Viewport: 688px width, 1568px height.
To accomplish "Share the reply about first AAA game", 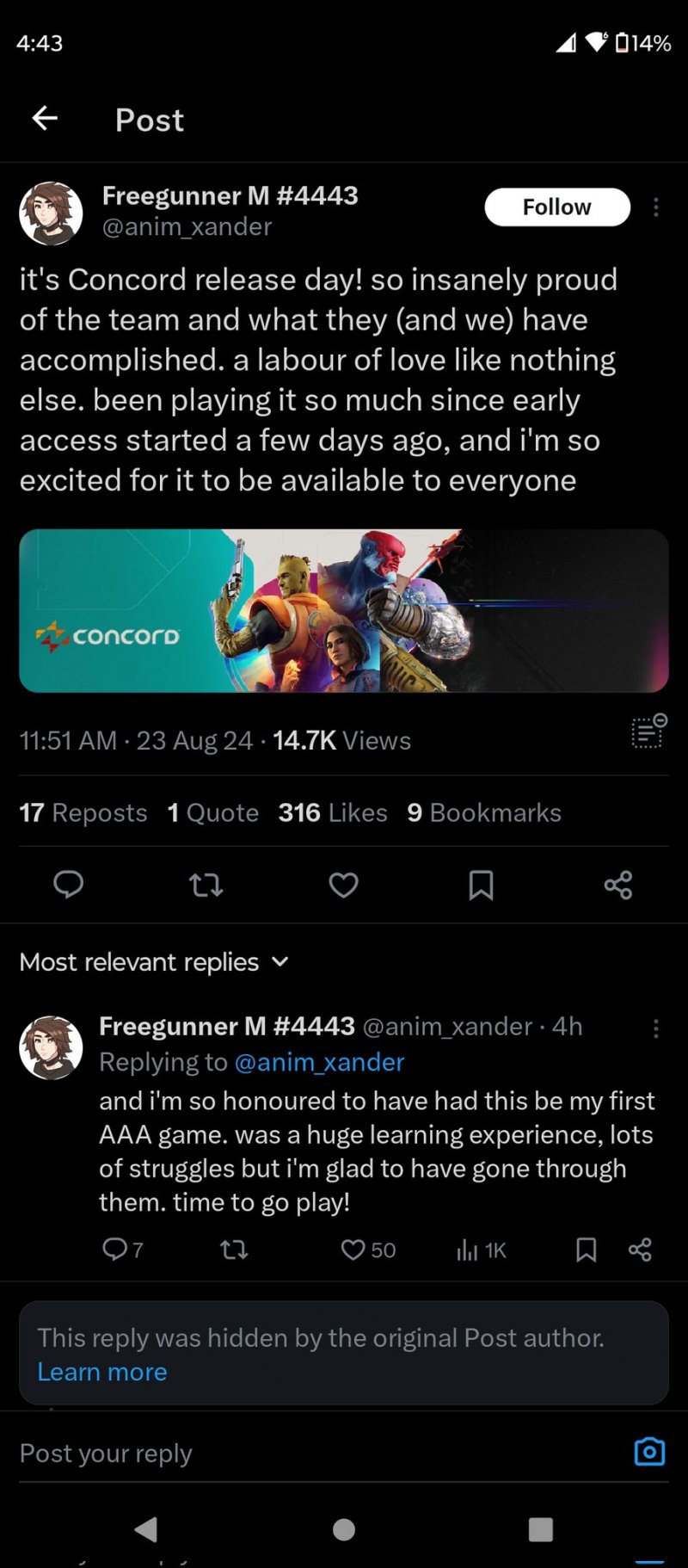I will pos(640,1250).
